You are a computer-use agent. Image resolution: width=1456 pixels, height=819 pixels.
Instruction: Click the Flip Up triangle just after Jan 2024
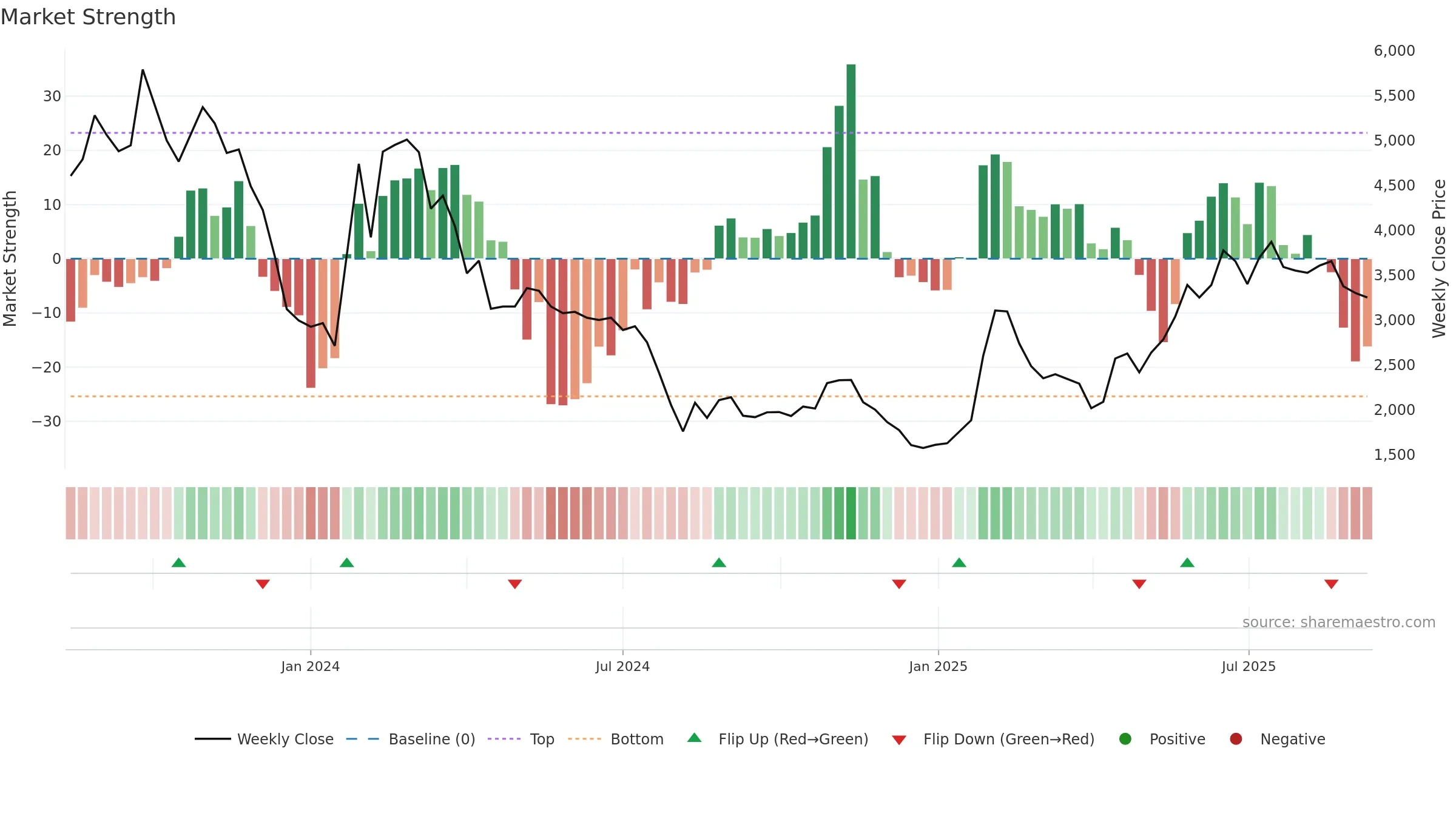(346, 562)
